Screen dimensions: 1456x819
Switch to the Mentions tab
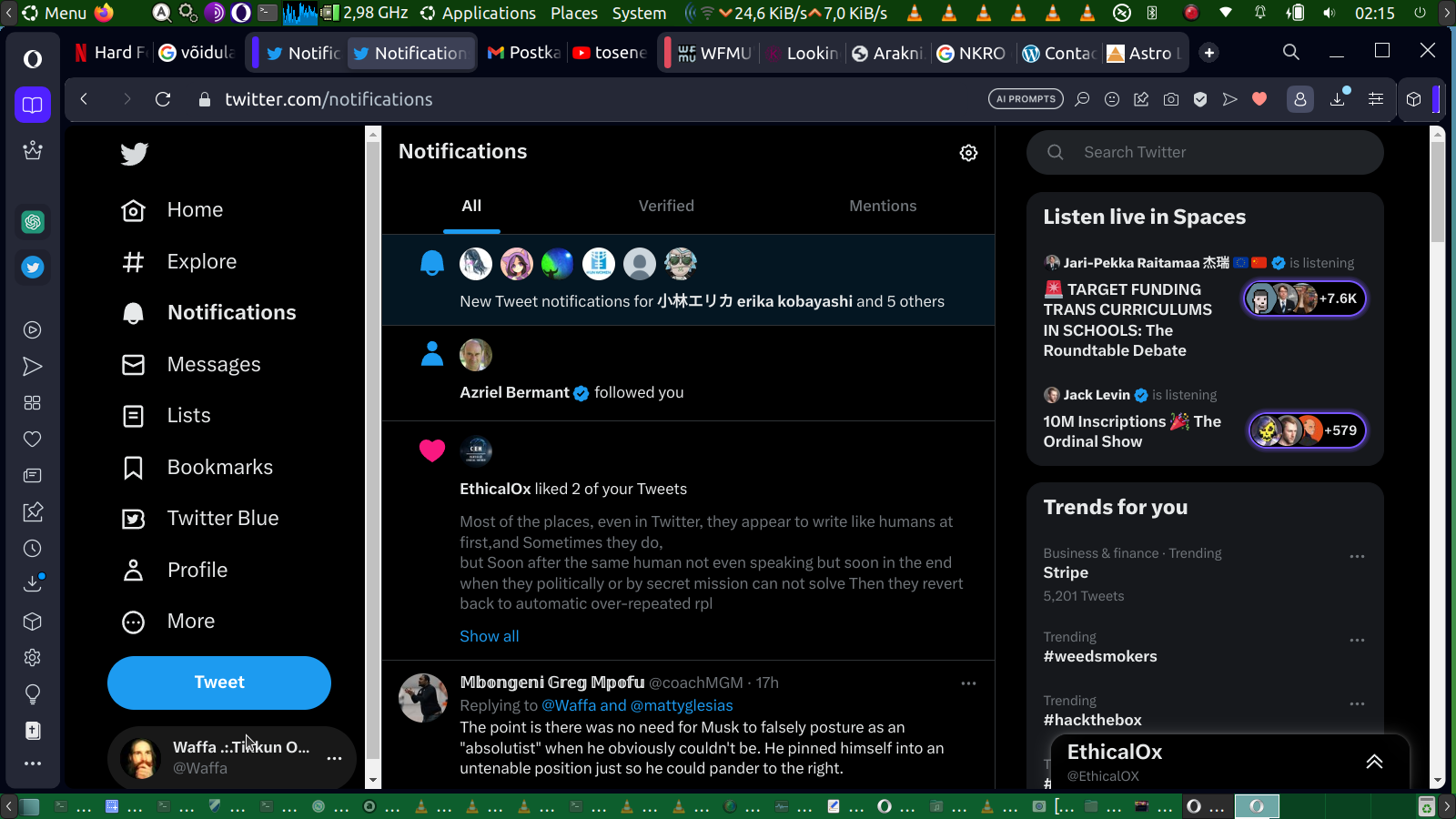point(883,206)
